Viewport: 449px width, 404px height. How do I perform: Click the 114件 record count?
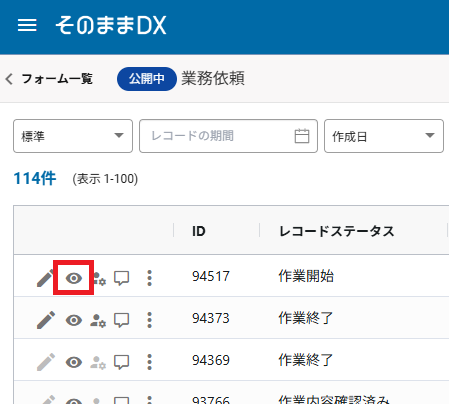coord(35,178)
